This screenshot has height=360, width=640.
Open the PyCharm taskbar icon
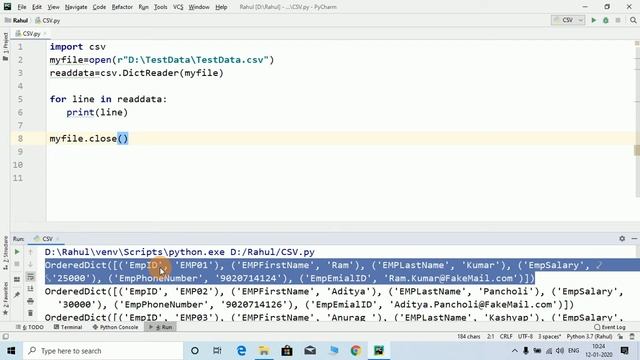click(379, 351)
